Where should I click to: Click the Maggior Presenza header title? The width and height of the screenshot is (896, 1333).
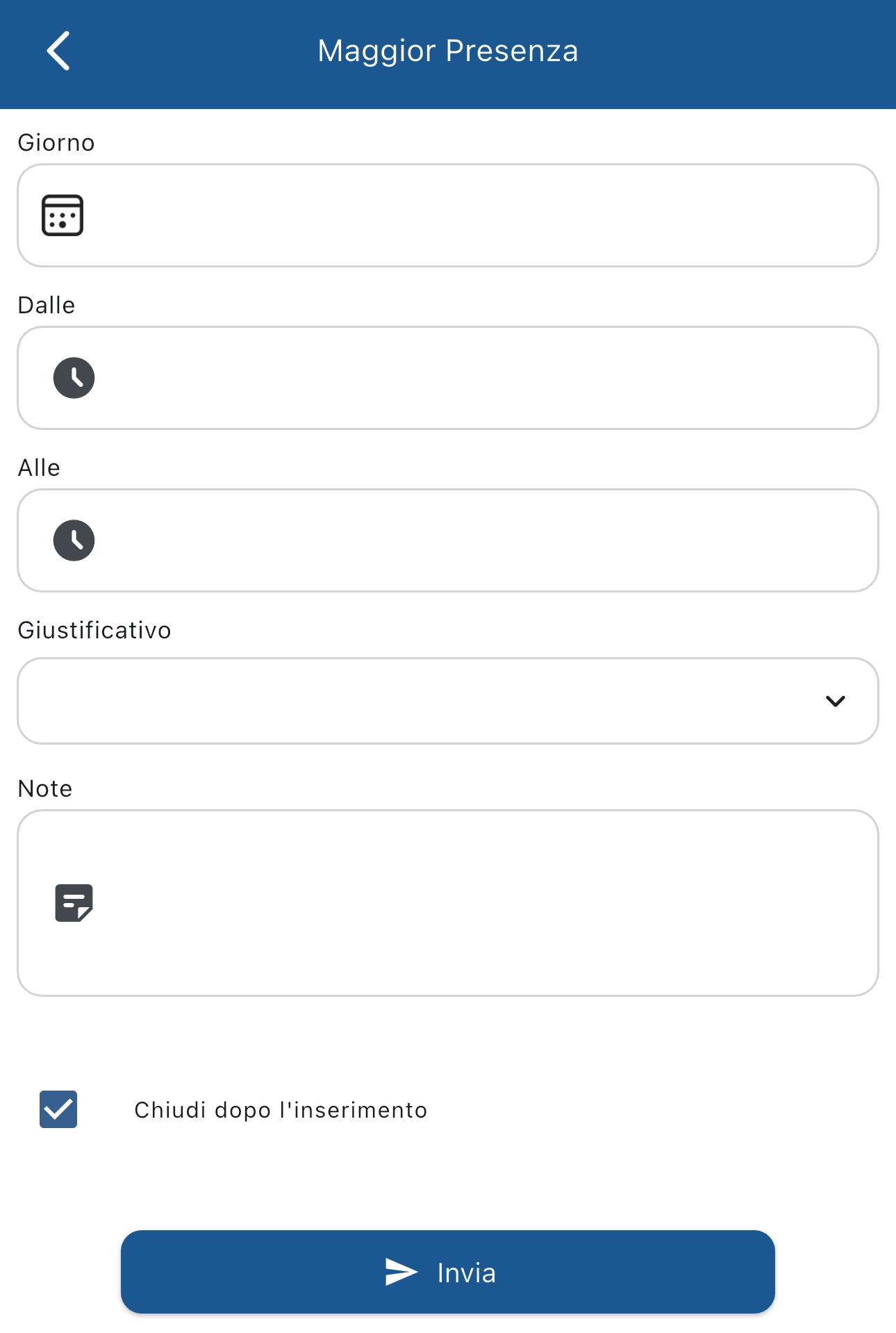448,51
